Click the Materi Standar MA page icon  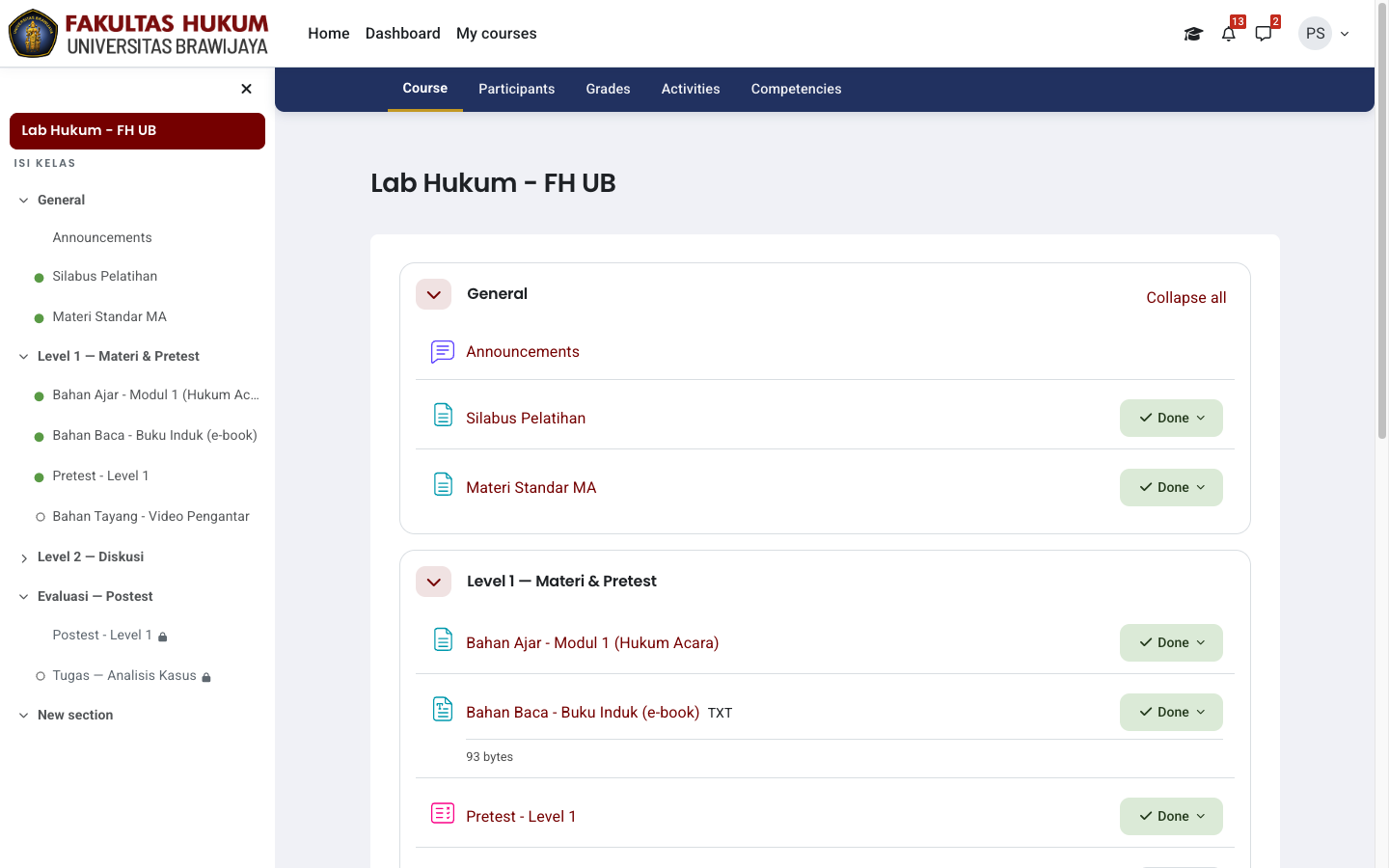tap(443, 484)
